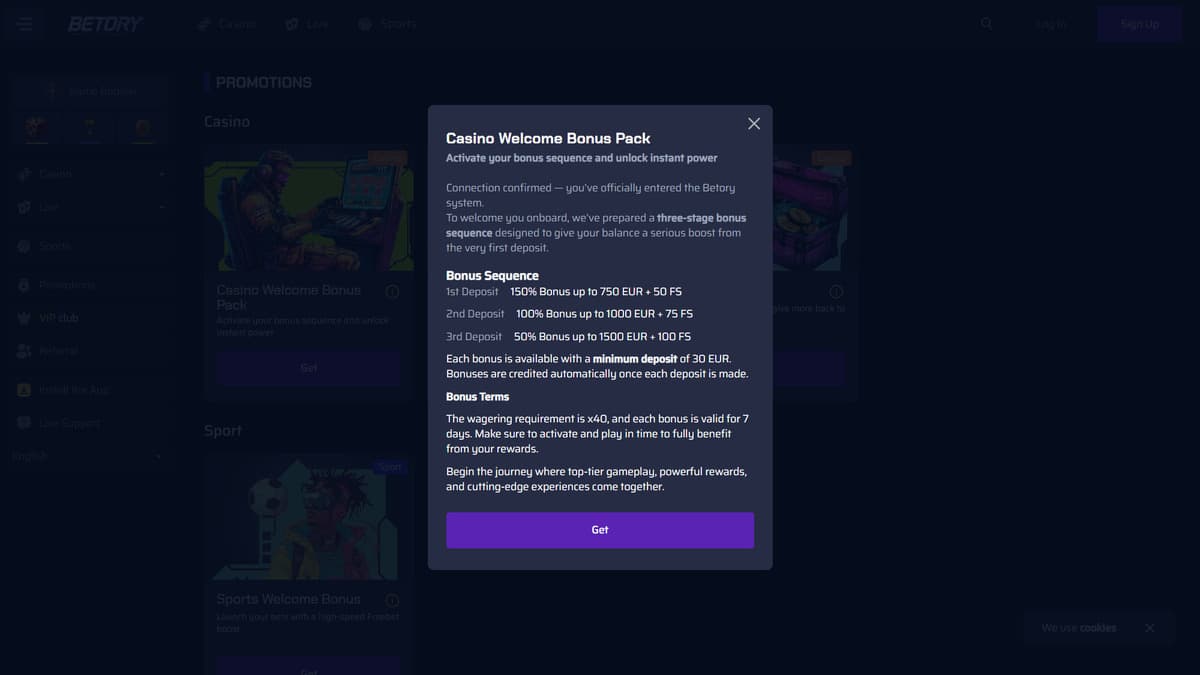Click the 'PROMOTIONS' page heading
The width and height of the screenshot is (1200, 675).
tap(264, 82)
